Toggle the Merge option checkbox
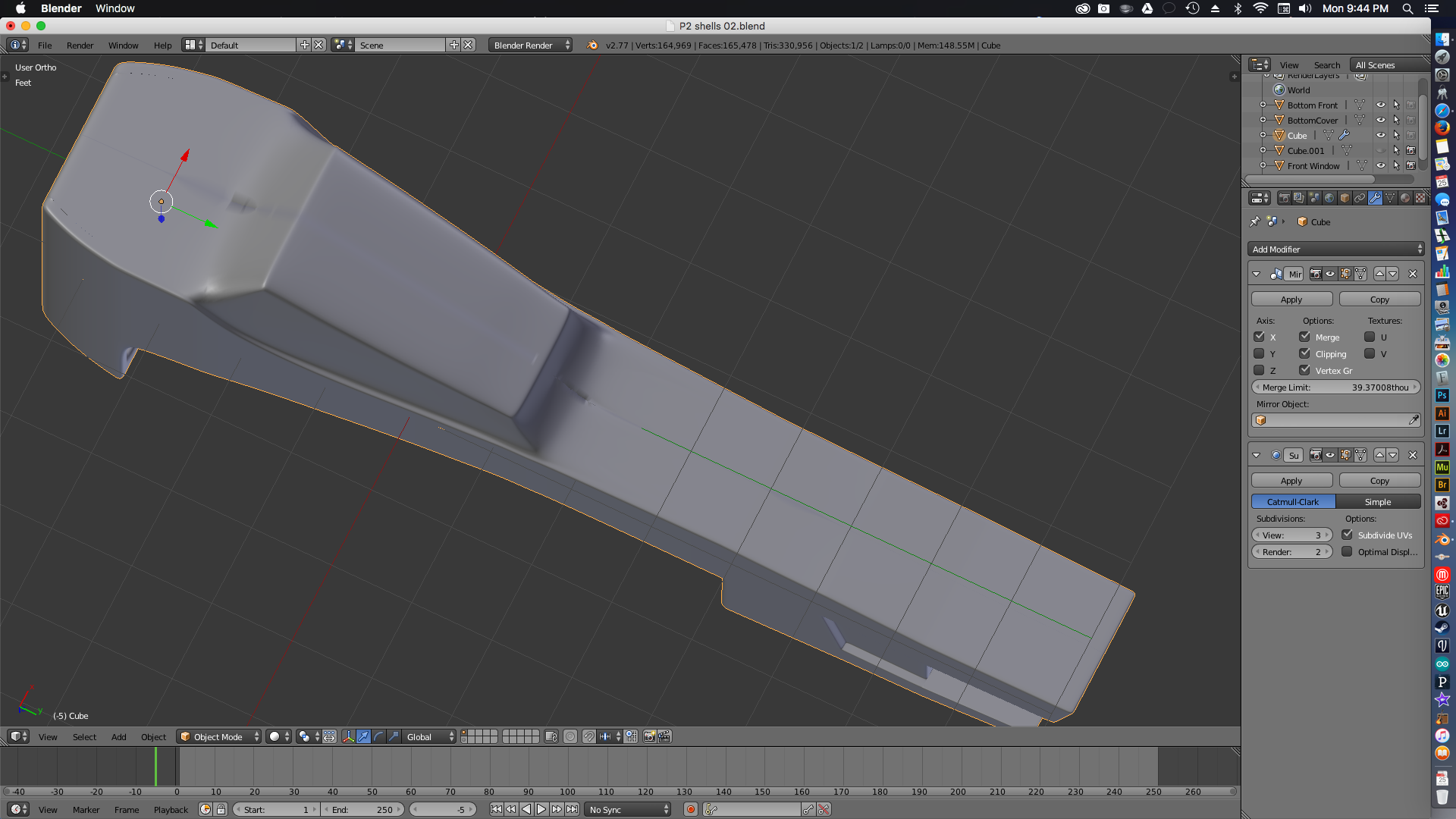Image resolution: width=1456 pixels, height=819 pixels. click(x=1304, y=337)
